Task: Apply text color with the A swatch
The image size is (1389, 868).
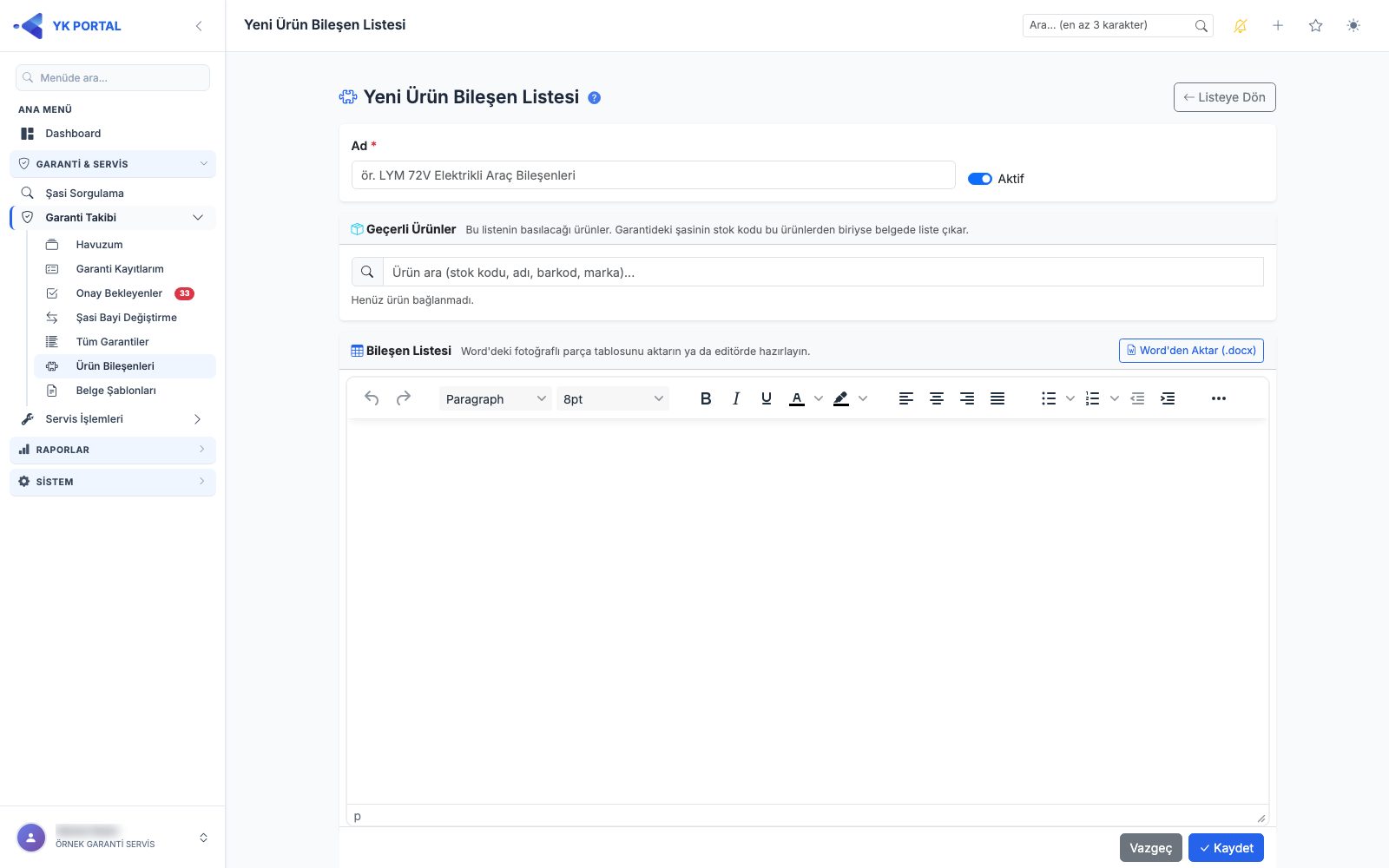Action: [x=797, y=398]
